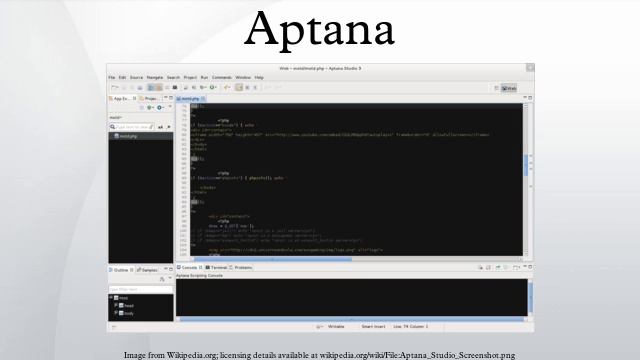Open the Commands menu

click(222, 78)
